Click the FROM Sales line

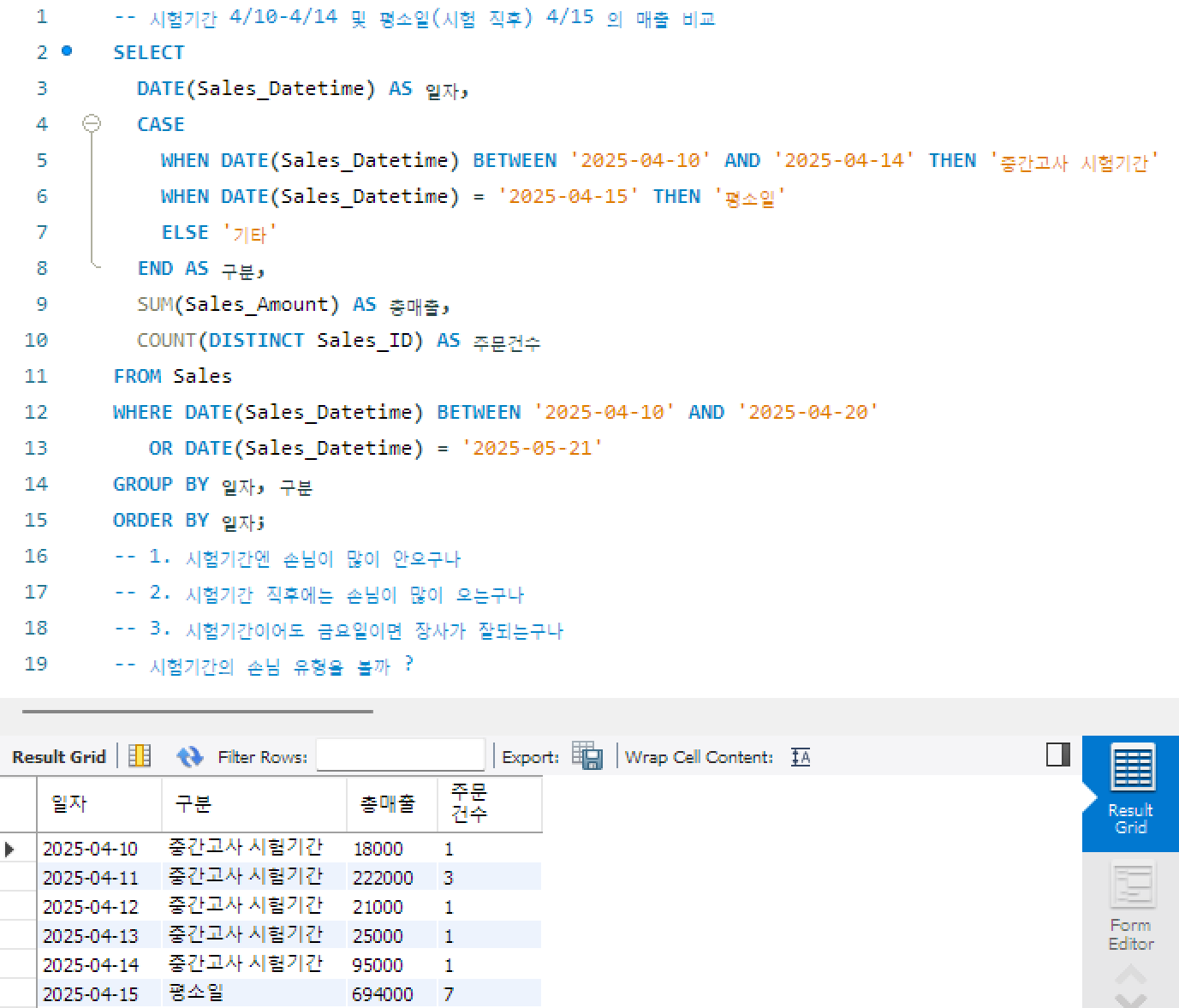point(173,376)
